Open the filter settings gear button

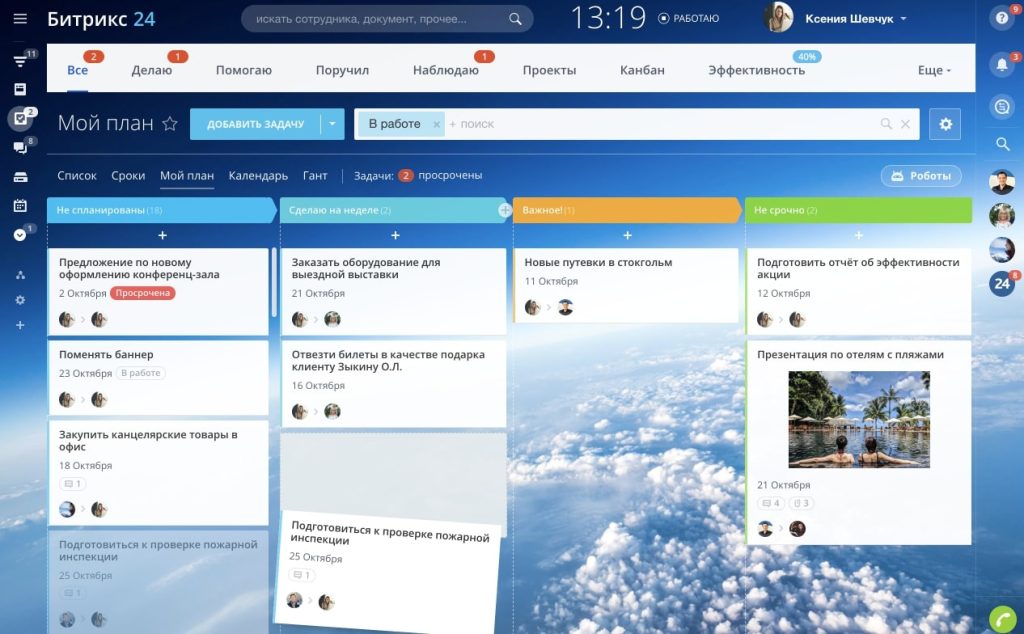(x=945, y=124)
